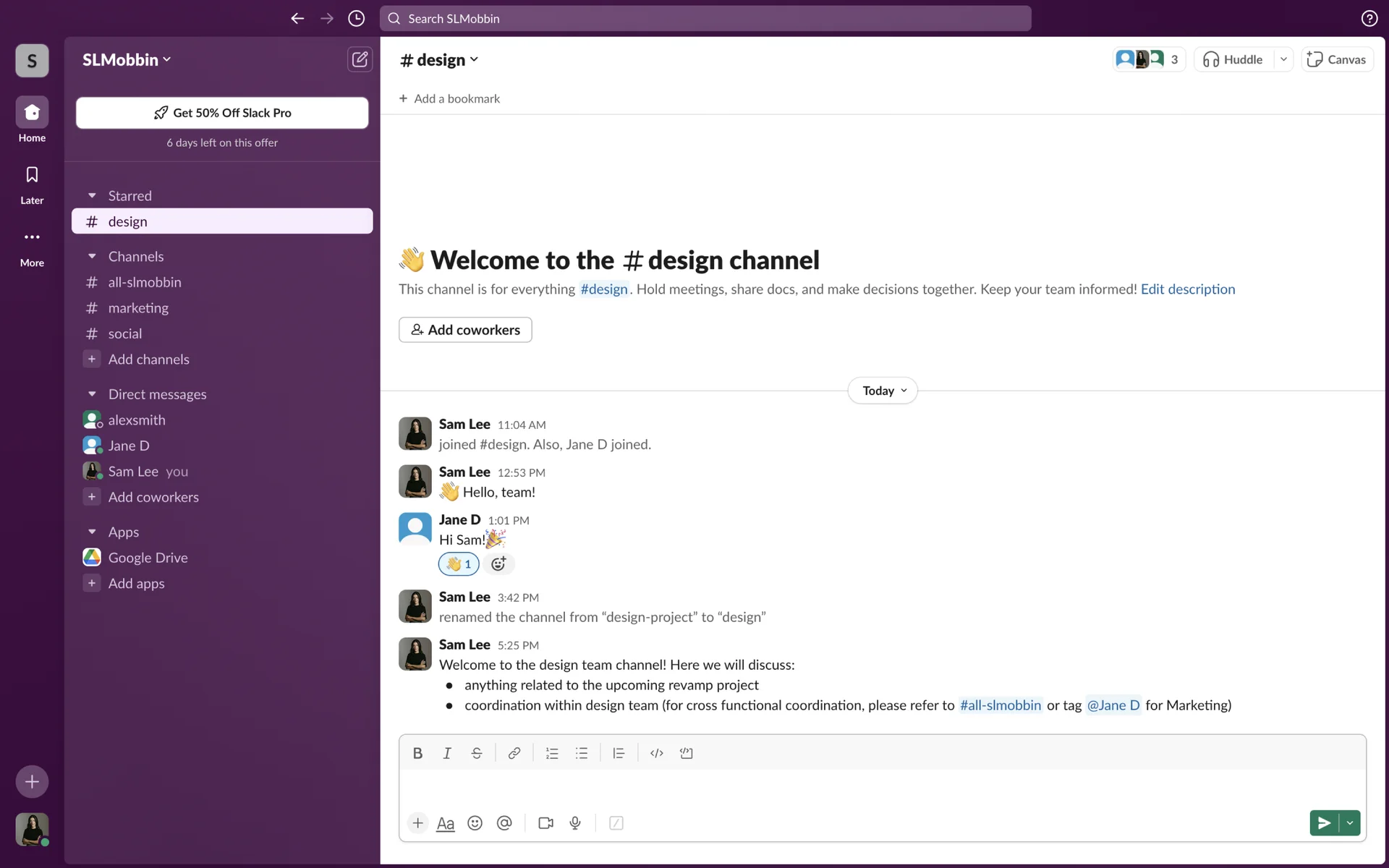
Task: Open the history clock icon
Action: 356,19
